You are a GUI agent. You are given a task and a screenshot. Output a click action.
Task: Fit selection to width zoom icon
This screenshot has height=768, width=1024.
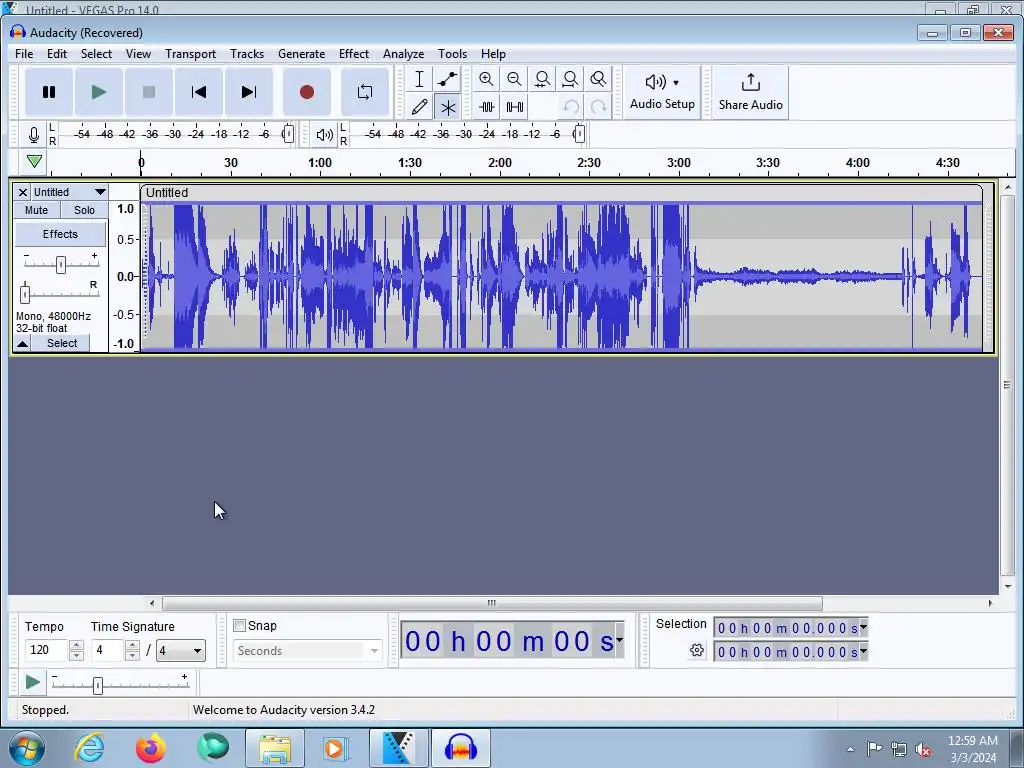(542, 80)
